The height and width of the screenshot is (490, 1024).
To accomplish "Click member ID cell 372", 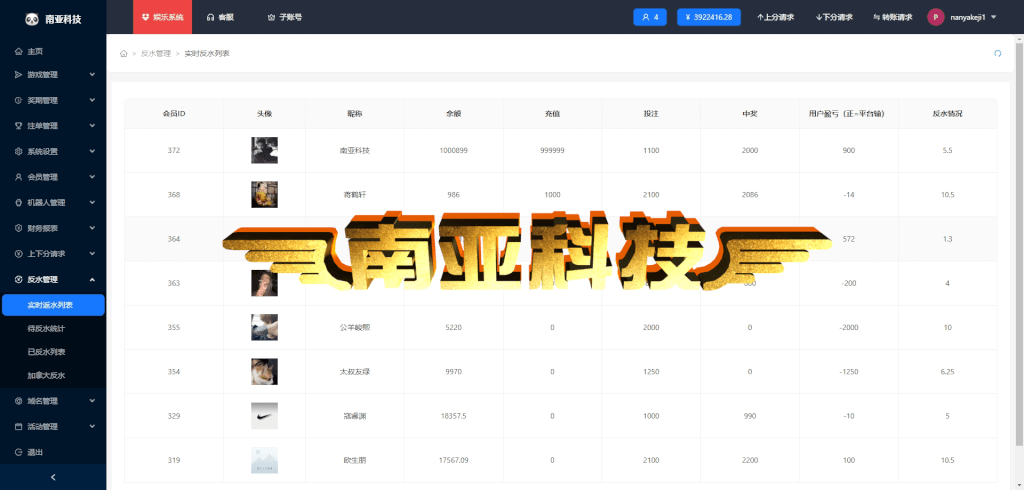I will [174, 150].
